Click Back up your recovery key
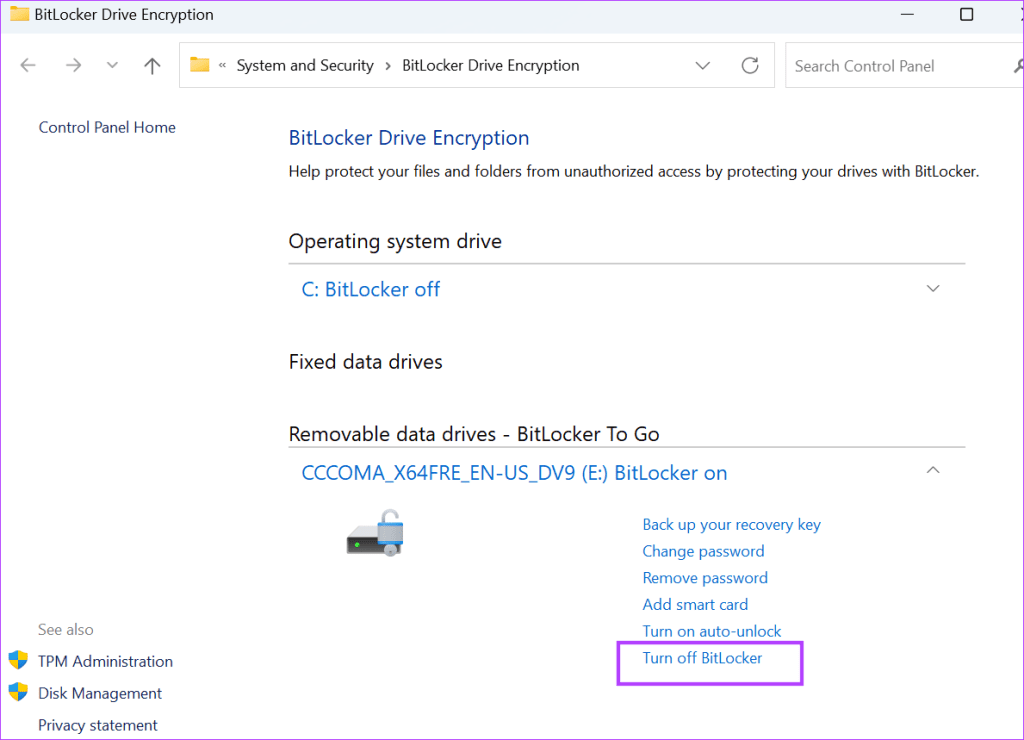Screen dimensions: 1024x740 coord(731,525)
